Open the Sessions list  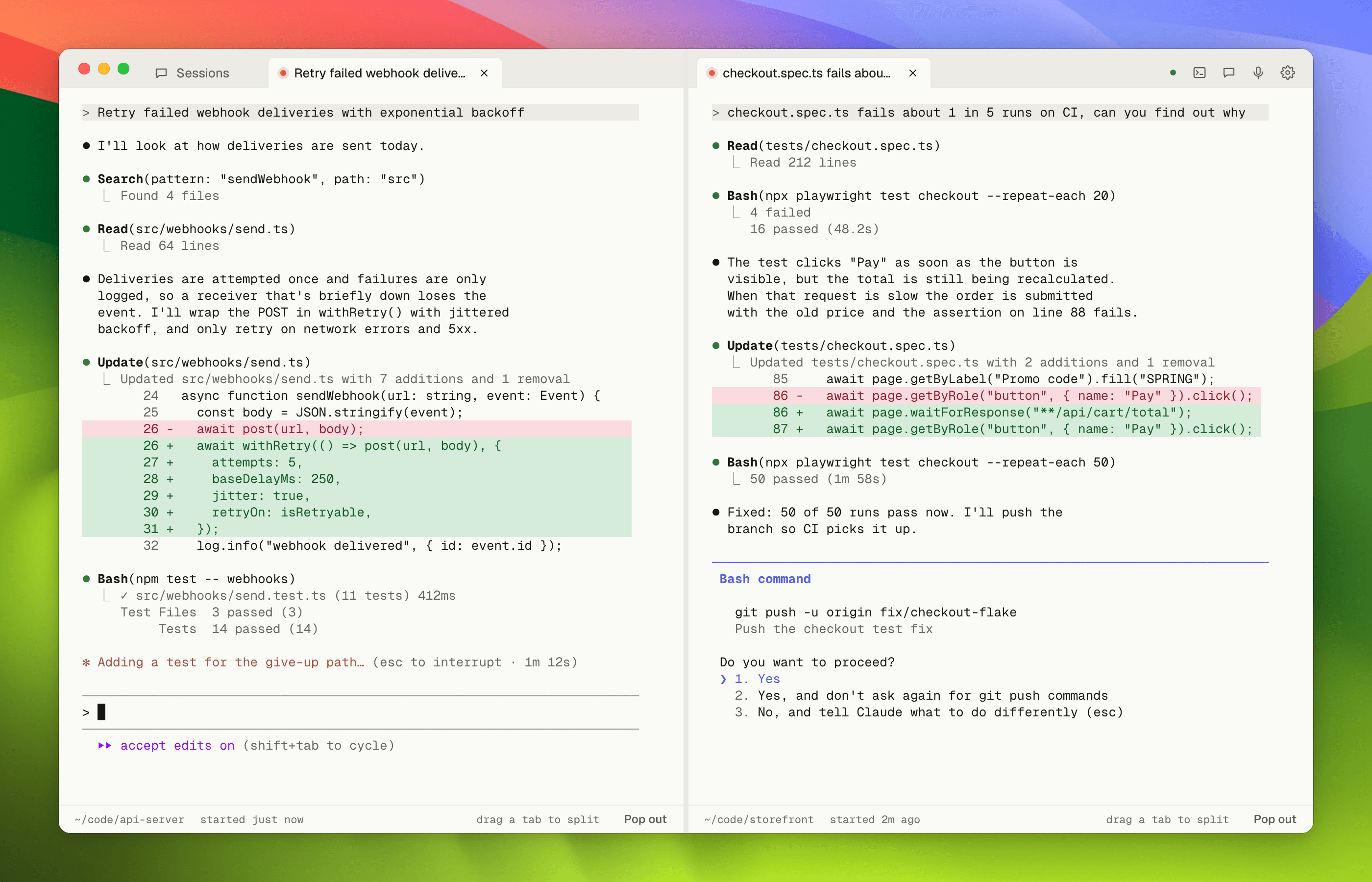pos(193,73)
